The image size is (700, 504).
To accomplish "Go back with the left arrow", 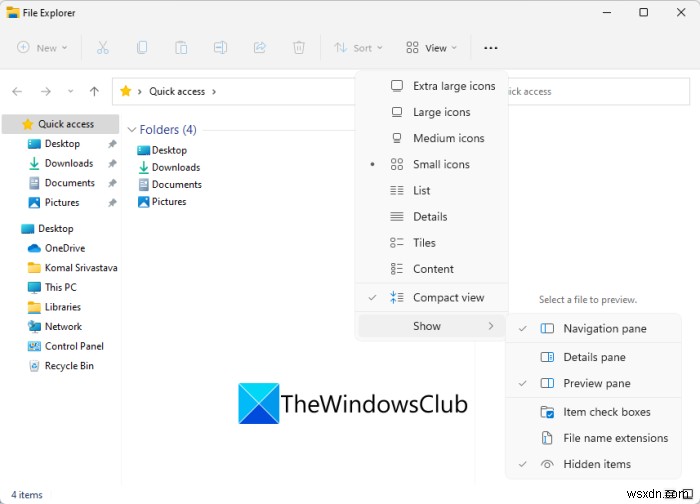I will [17, 92].
